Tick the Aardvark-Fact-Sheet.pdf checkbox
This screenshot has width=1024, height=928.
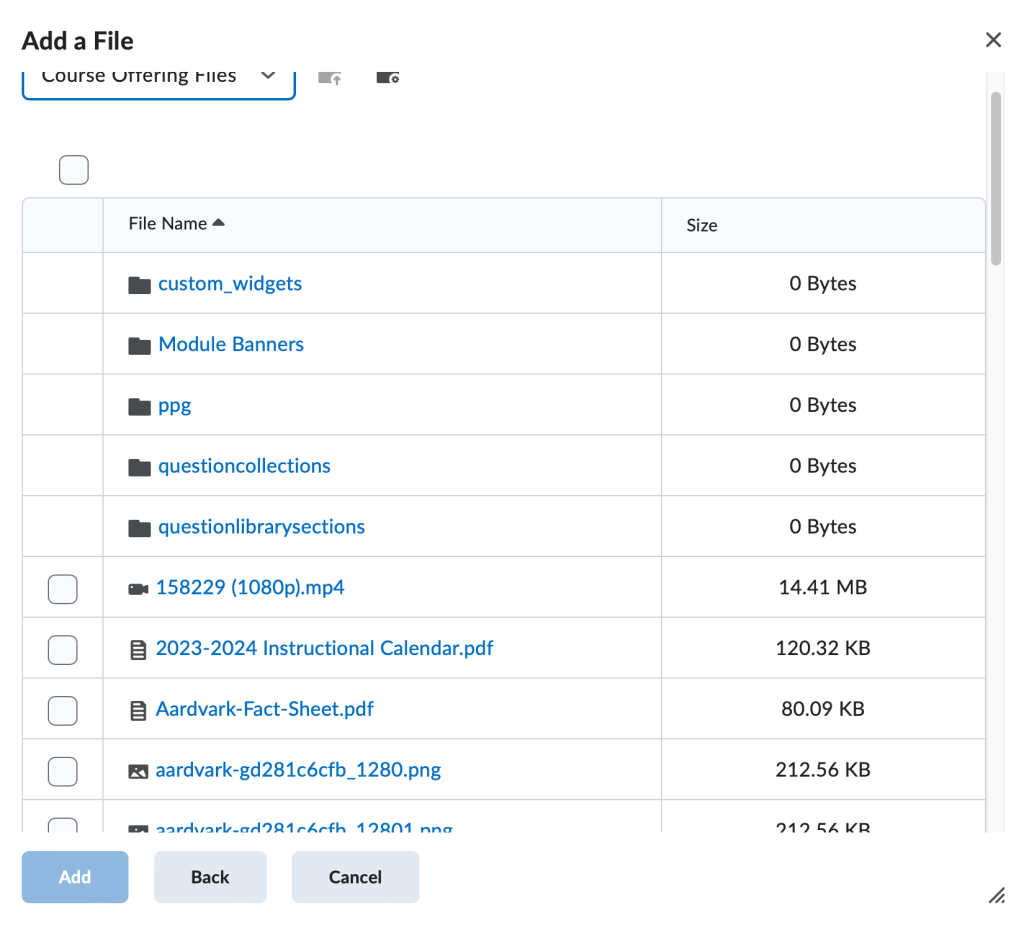pyautogui.click(x=63, y=711)
